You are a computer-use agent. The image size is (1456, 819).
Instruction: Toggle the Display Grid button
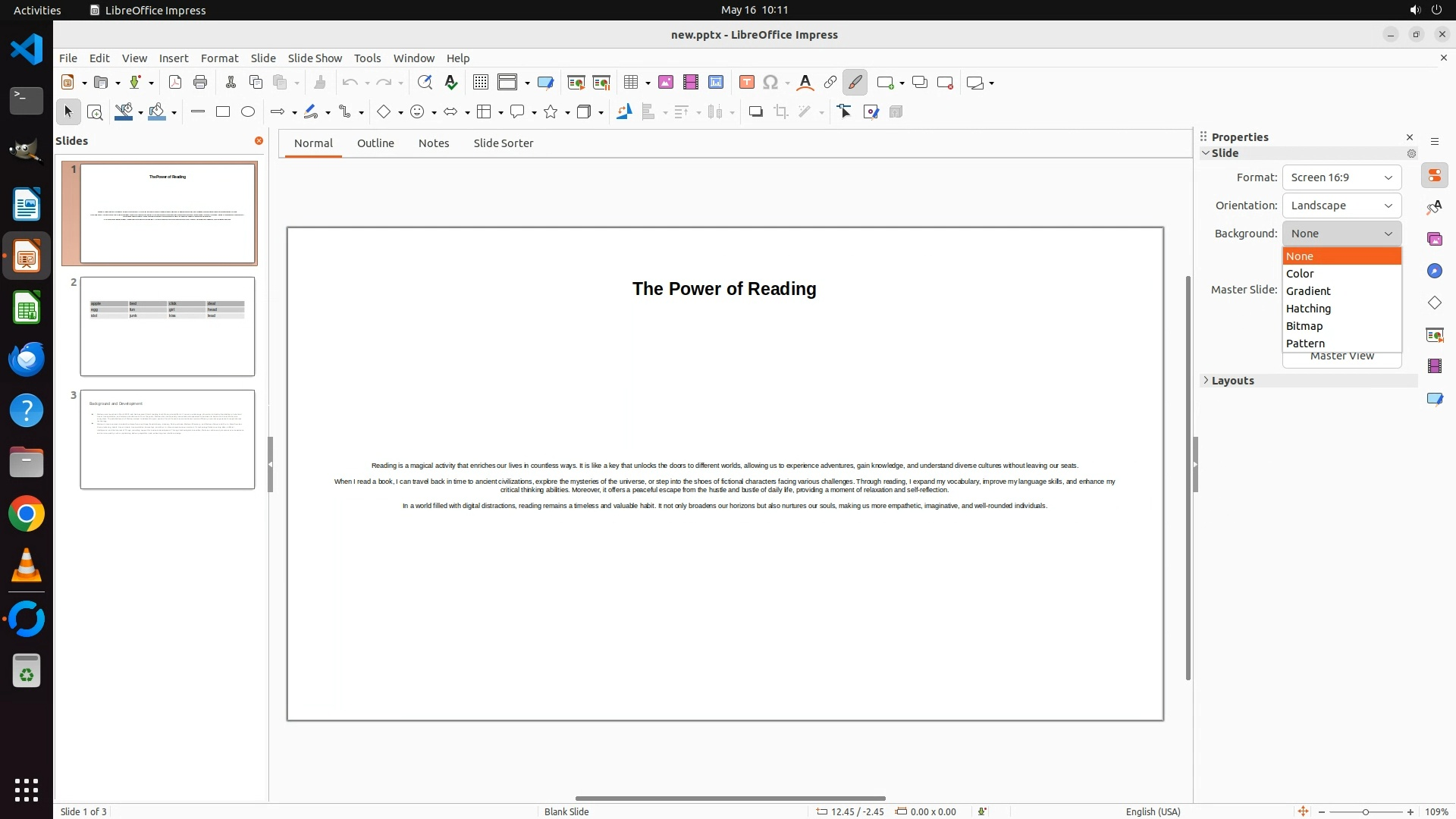click(x=481, y=83)
